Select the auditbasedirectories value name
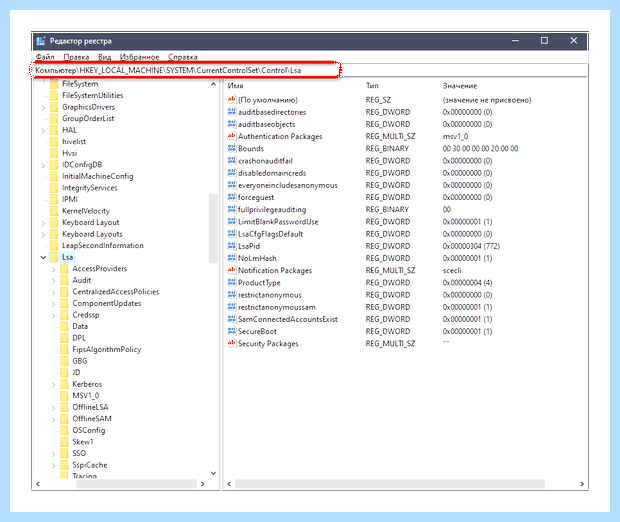The height and width of the screenshot is (522, 620). coord(272,112)
